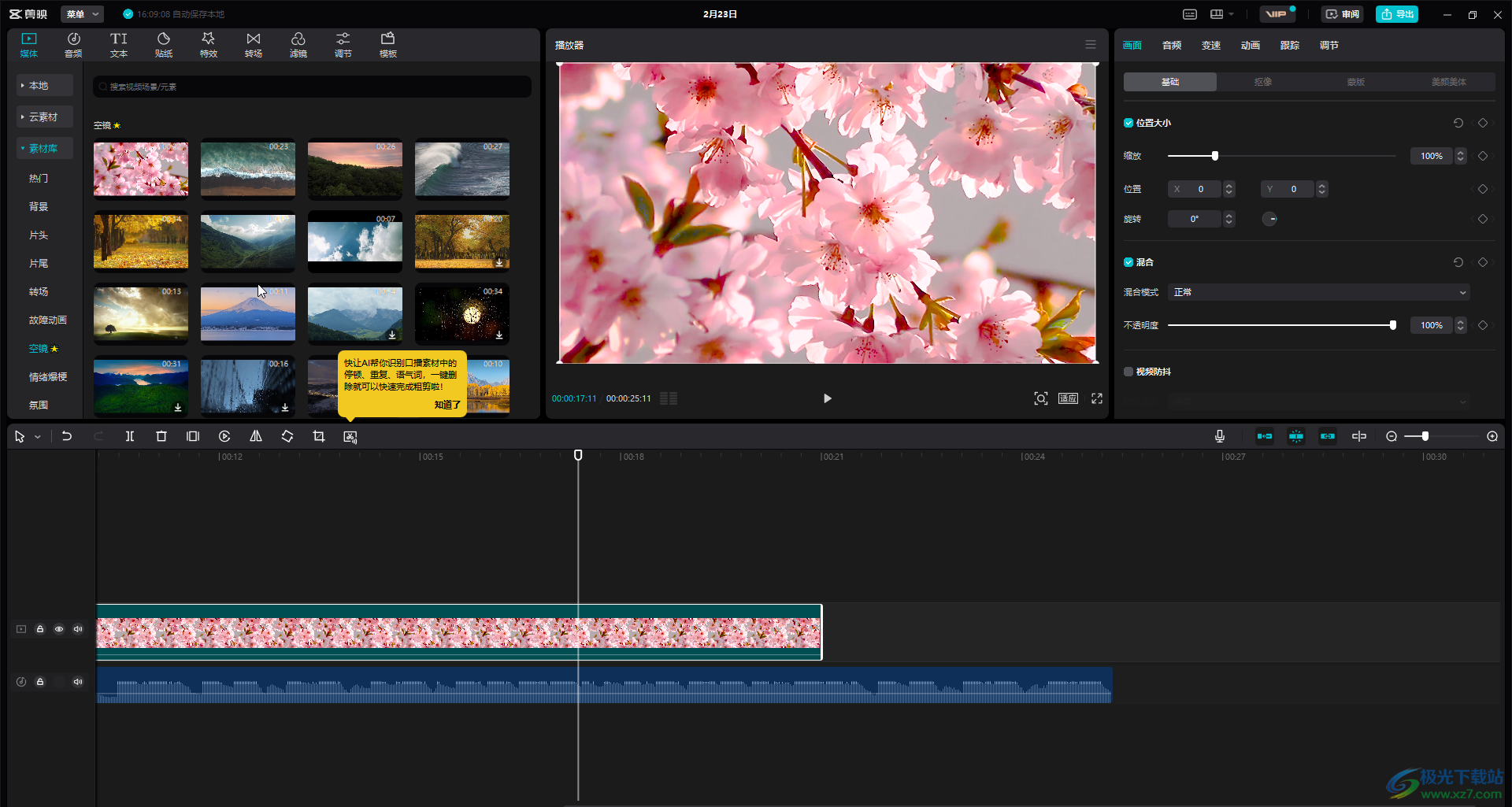Mute the video track speaker icon
Image resolution: width=1512 pixels, height=807 pixels.
pyautogui.click(x=78, y=629)
